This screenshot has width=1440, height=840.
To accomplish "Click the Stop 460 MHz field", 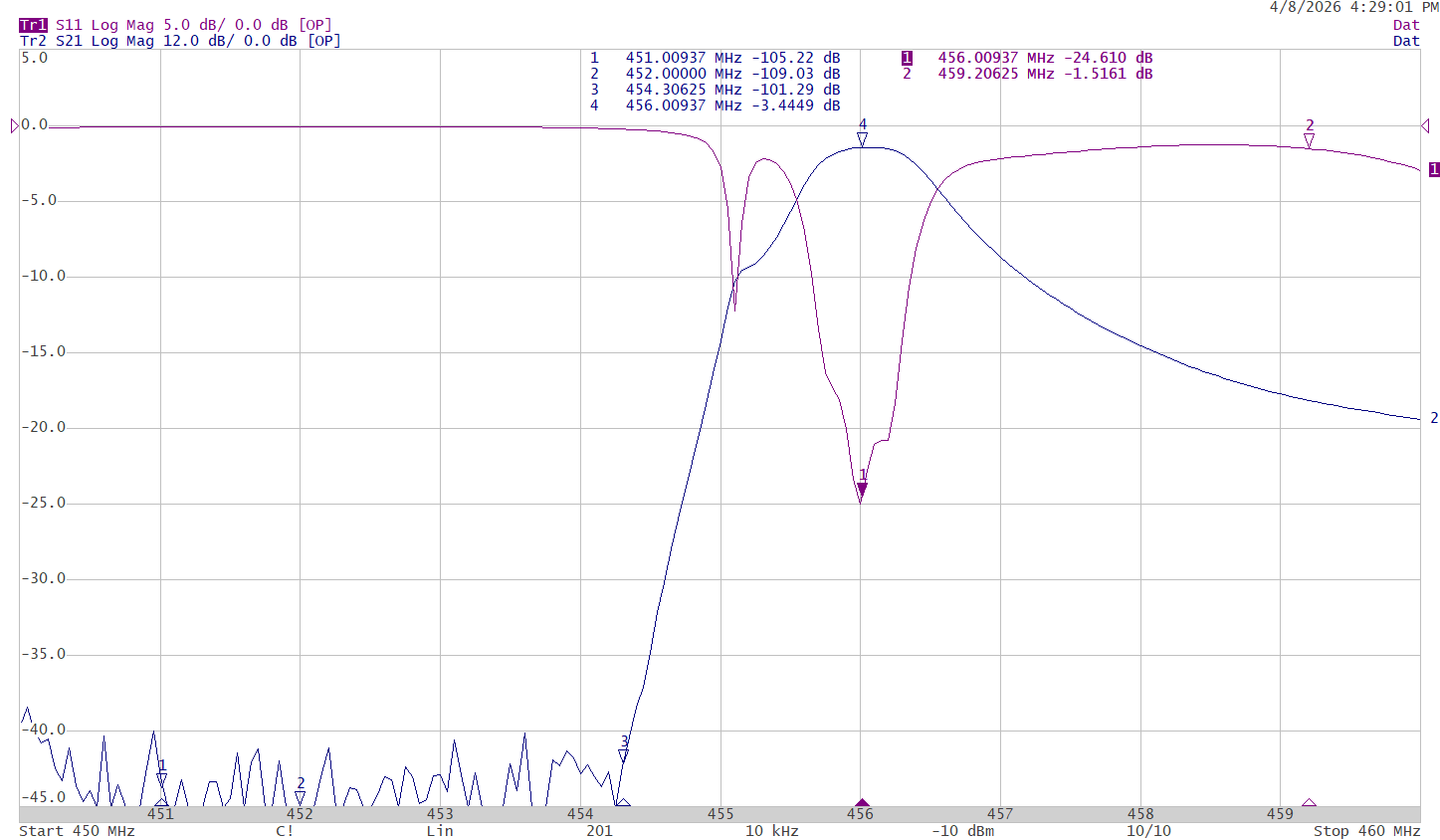I will [x=1366, y=831].
